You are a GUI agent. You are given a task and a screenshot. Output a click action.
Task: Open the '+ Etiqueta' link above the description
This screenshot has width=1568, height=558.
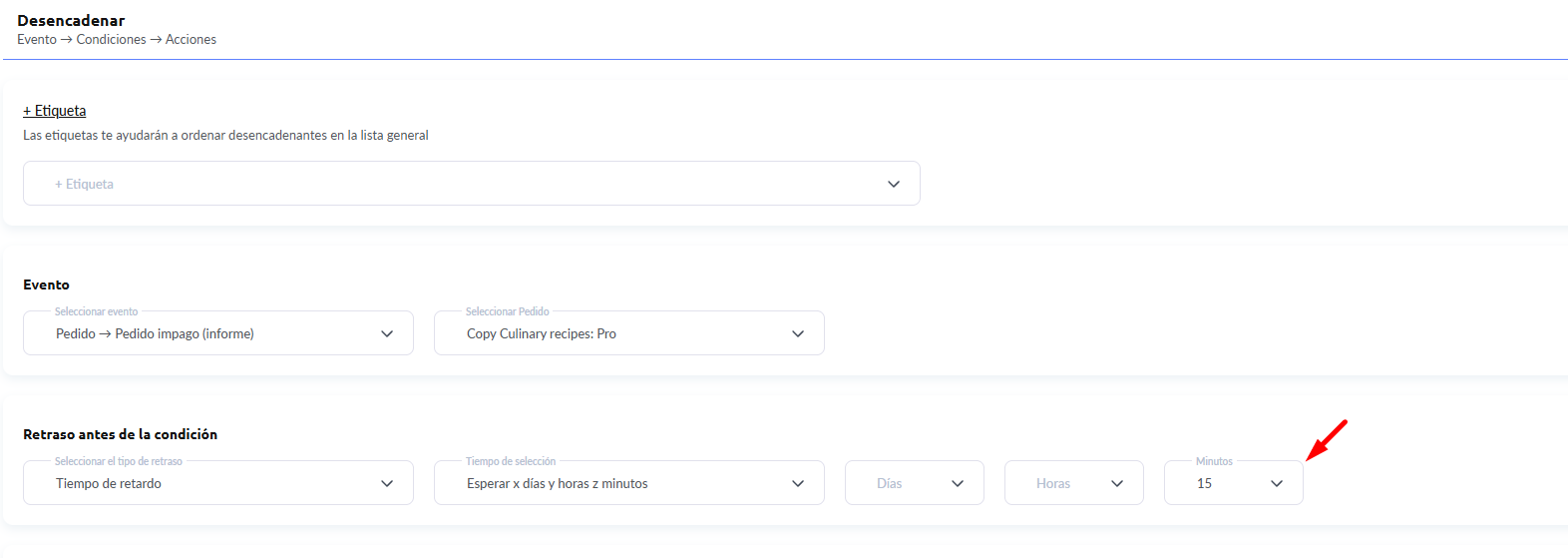[x=55, y=111]
